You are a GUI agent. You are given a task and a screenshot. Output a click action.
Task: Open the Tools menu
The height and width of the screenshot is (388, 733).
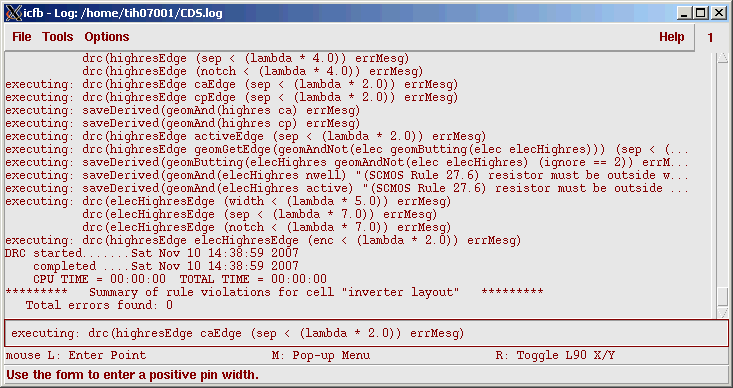(x=57, y=37)
